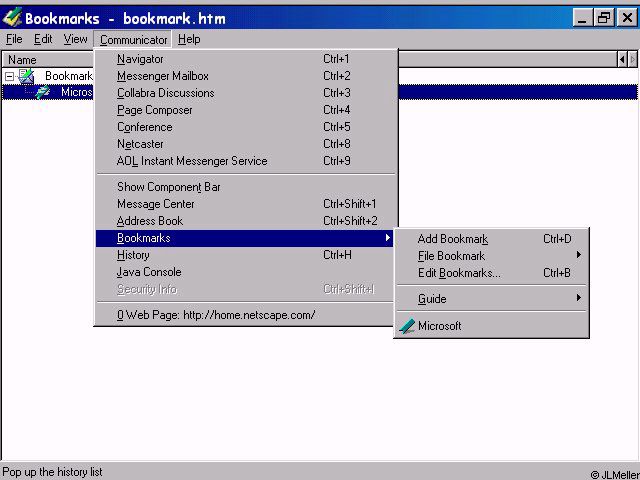This screenshot has width=640, height=480.
Task: Restore the Bookmarks window size
Action: 604,18
